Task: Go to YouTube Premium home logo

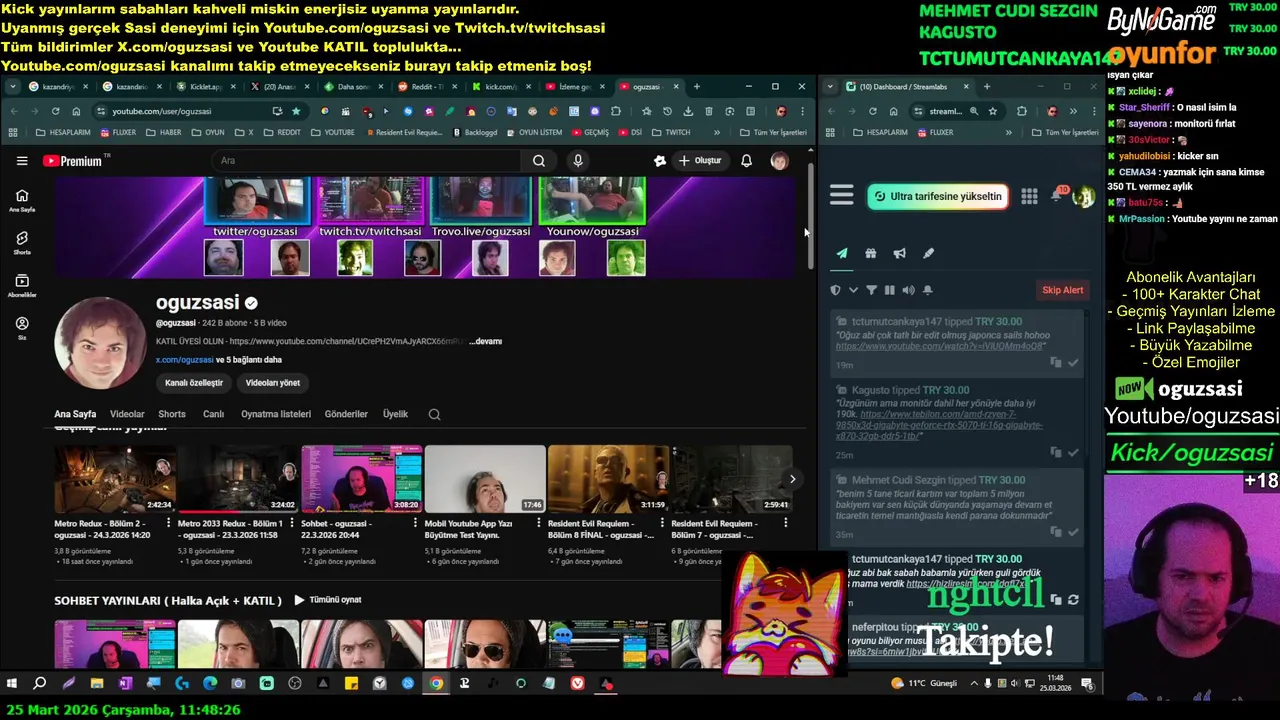Action: [x=76, y=161]
